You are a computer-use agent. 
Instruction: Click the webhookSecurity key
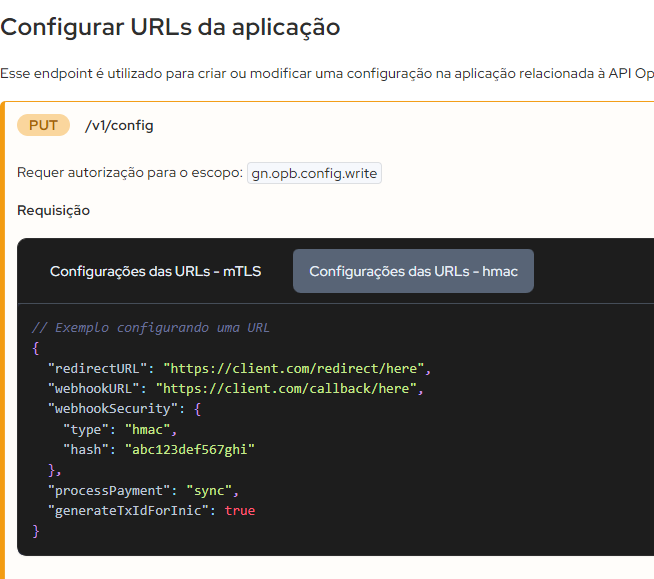(113, 409)
